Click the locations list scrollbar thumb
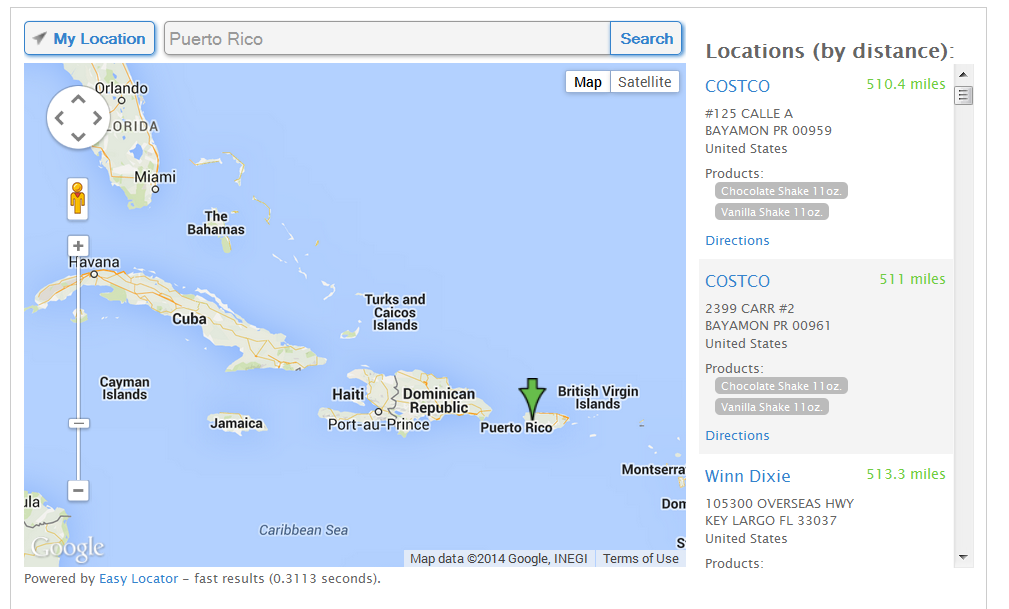 click(963, 96)
